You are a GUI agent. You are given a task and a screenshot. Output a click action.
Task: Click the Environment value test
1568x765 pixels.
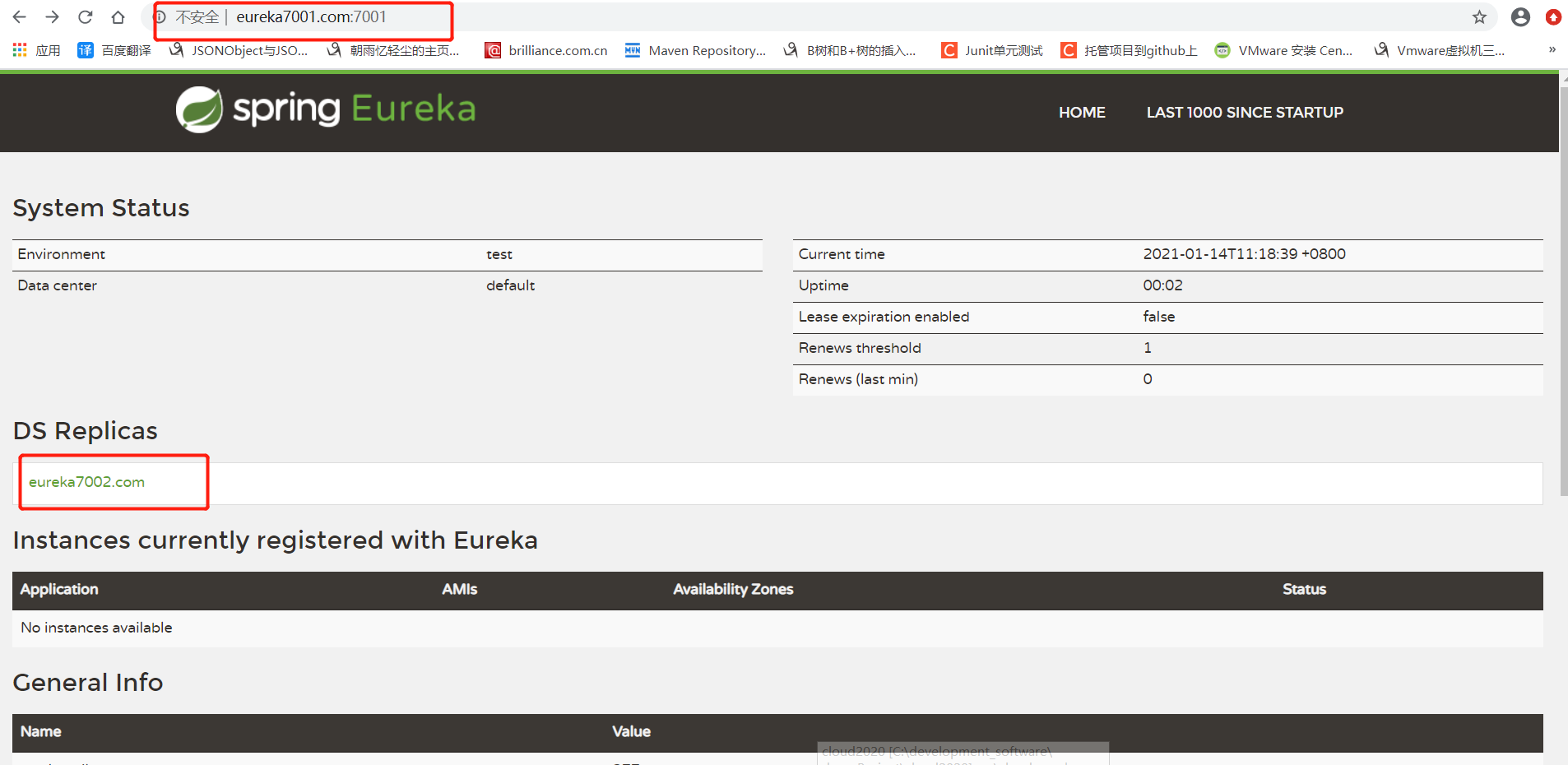point(499,255)
